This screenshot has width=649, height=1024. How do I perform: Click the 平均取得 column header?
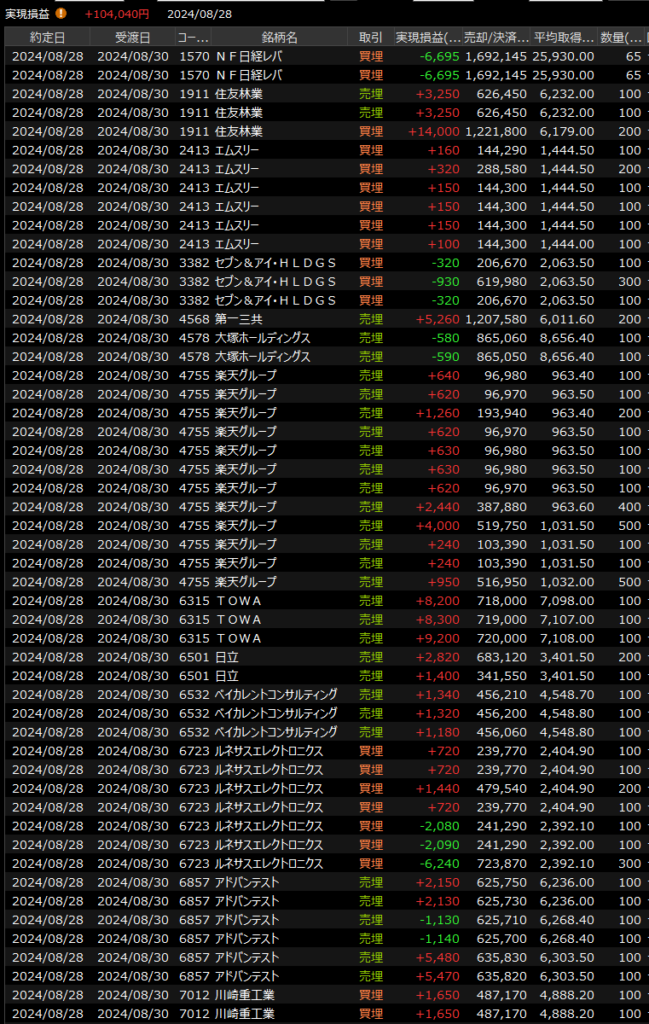point(563,37)
